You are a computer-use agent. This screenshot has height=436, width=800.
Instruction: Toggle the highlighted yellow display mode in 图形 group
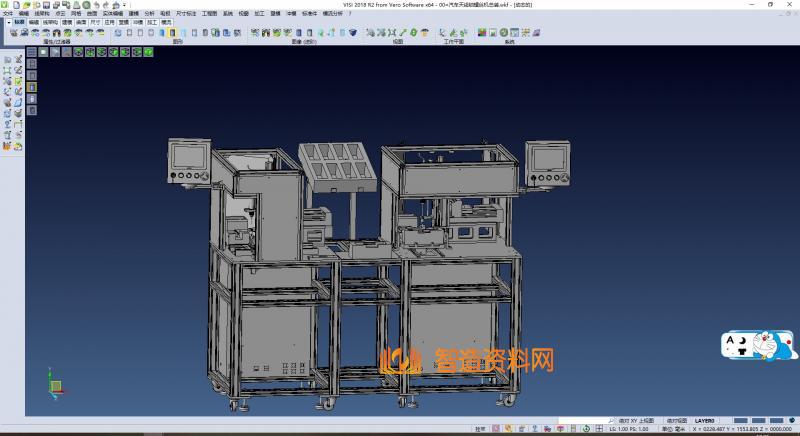point(173,33)
